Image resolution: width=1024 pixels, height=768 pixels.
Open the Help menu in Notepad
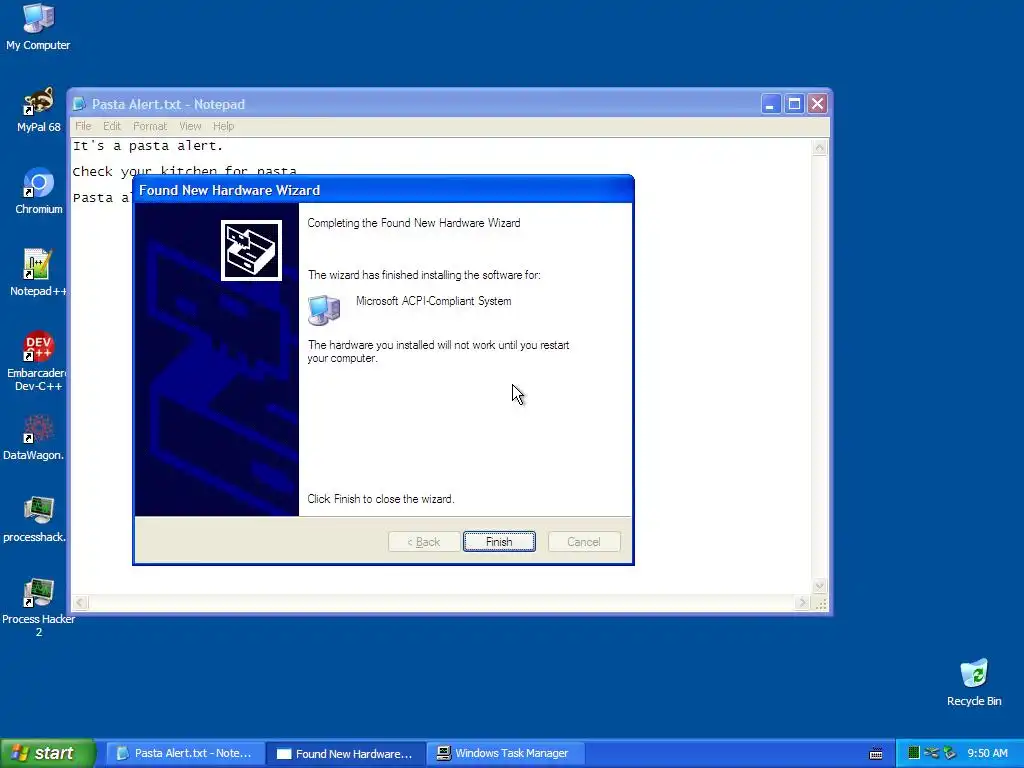pyautogui.click(x=223, y=126)
